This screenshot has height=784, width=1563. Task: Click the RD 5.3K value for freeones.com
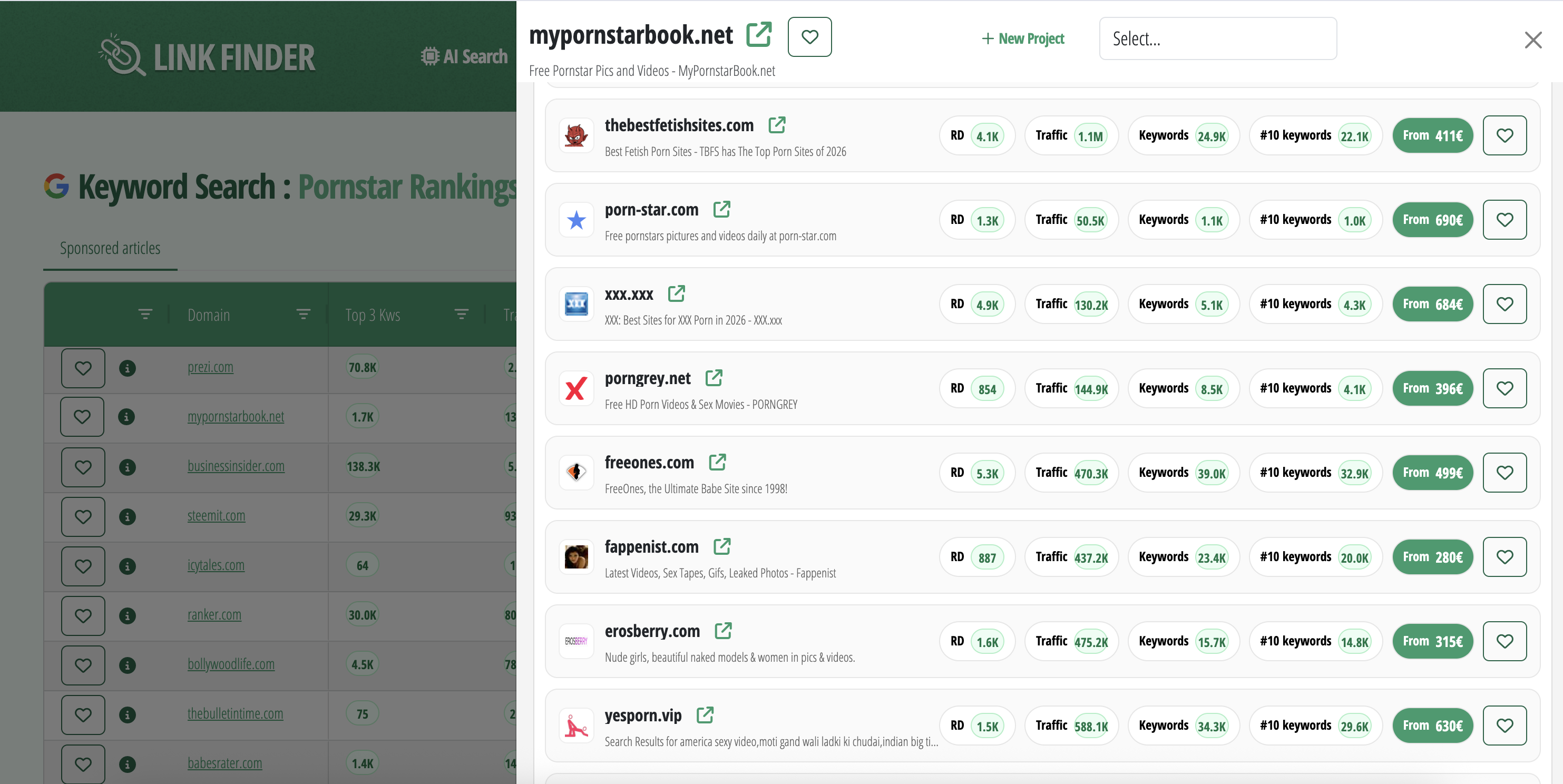(x=986, y=473)
